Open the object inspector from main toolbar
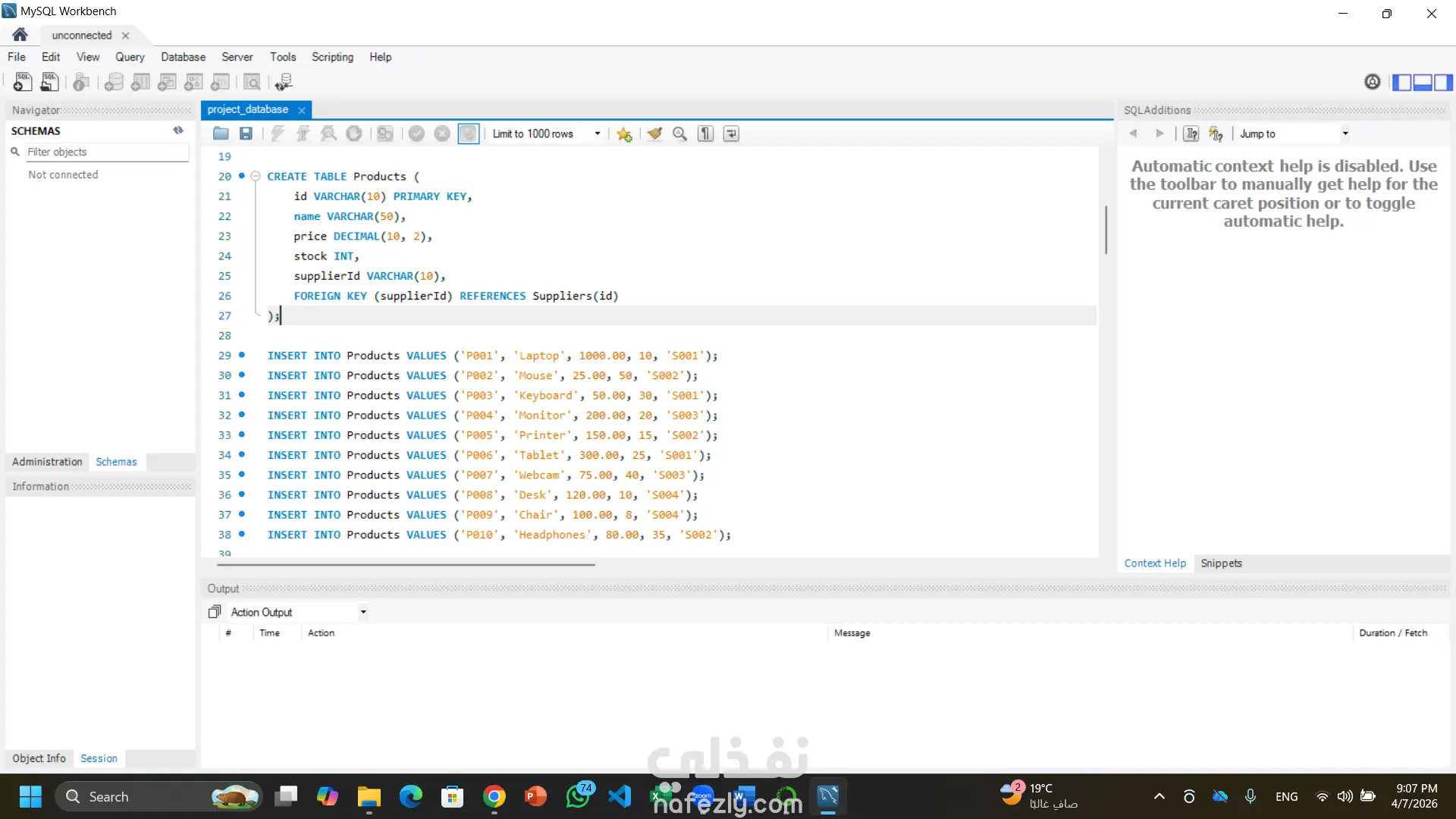The width and height of the screenshot is (1456, 819). pyautogui.click(x=81, y=82)
